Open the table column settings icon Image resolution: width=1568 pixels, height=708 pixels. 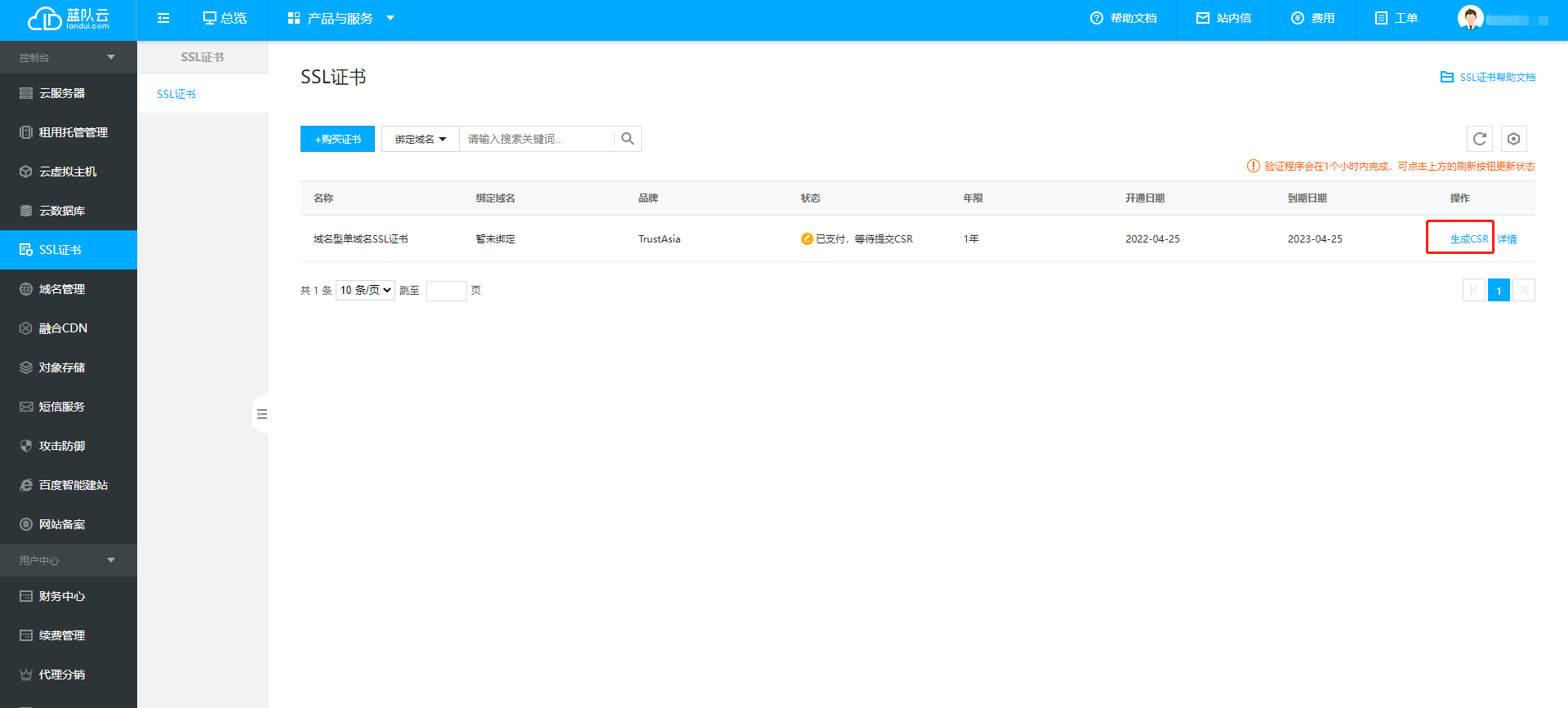[x=1513, y=139]
